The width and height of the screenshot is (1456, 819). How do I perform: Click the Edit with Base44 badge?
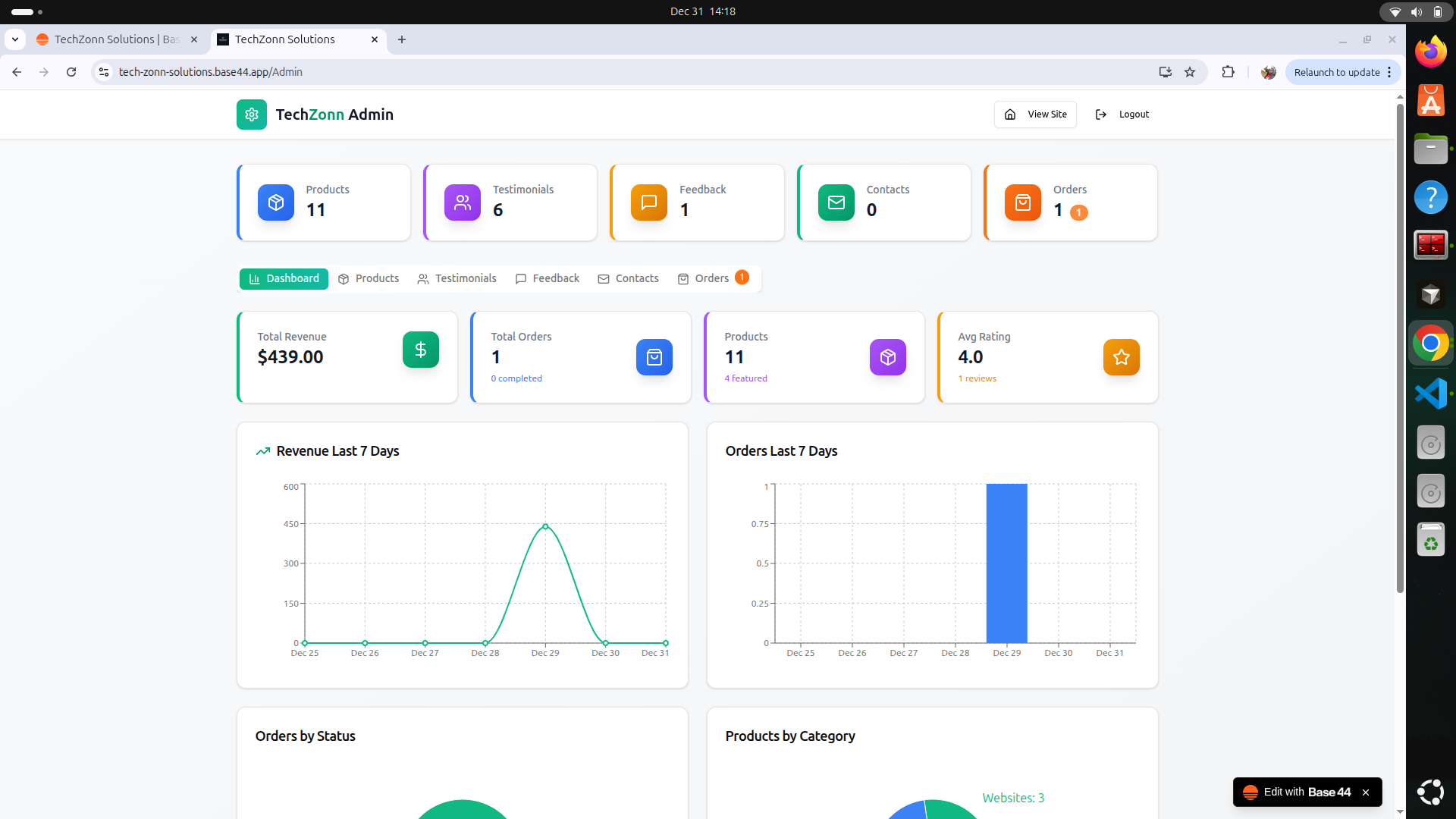1298,792
